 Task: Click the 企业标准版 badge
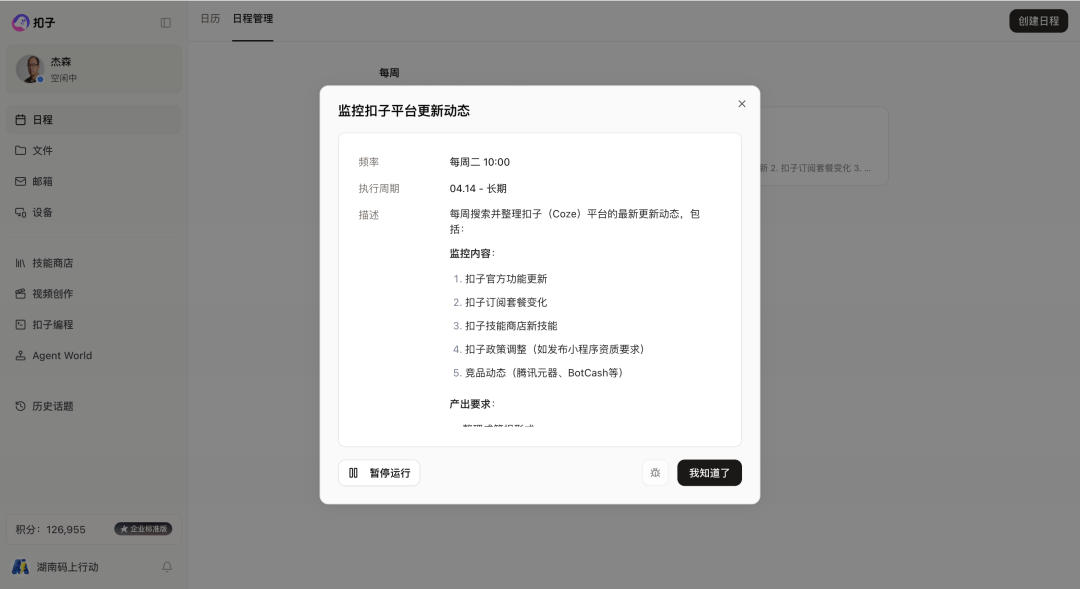pos(143,529)
